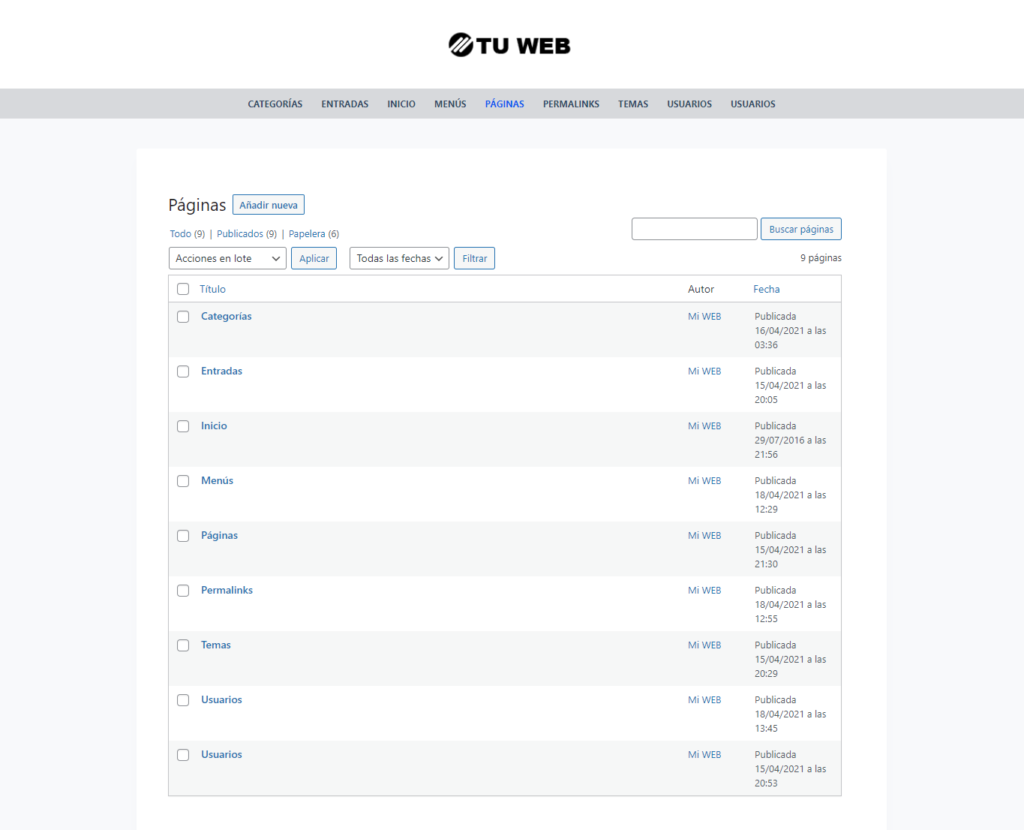
Task: Open the Menús page for editing
Action: pos(217,480)
